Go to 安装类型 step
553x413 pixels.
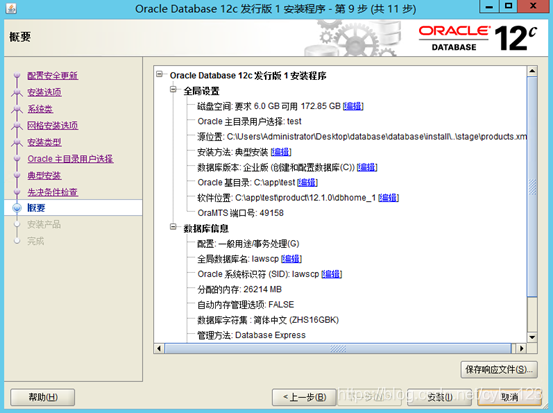click(44, 142)
